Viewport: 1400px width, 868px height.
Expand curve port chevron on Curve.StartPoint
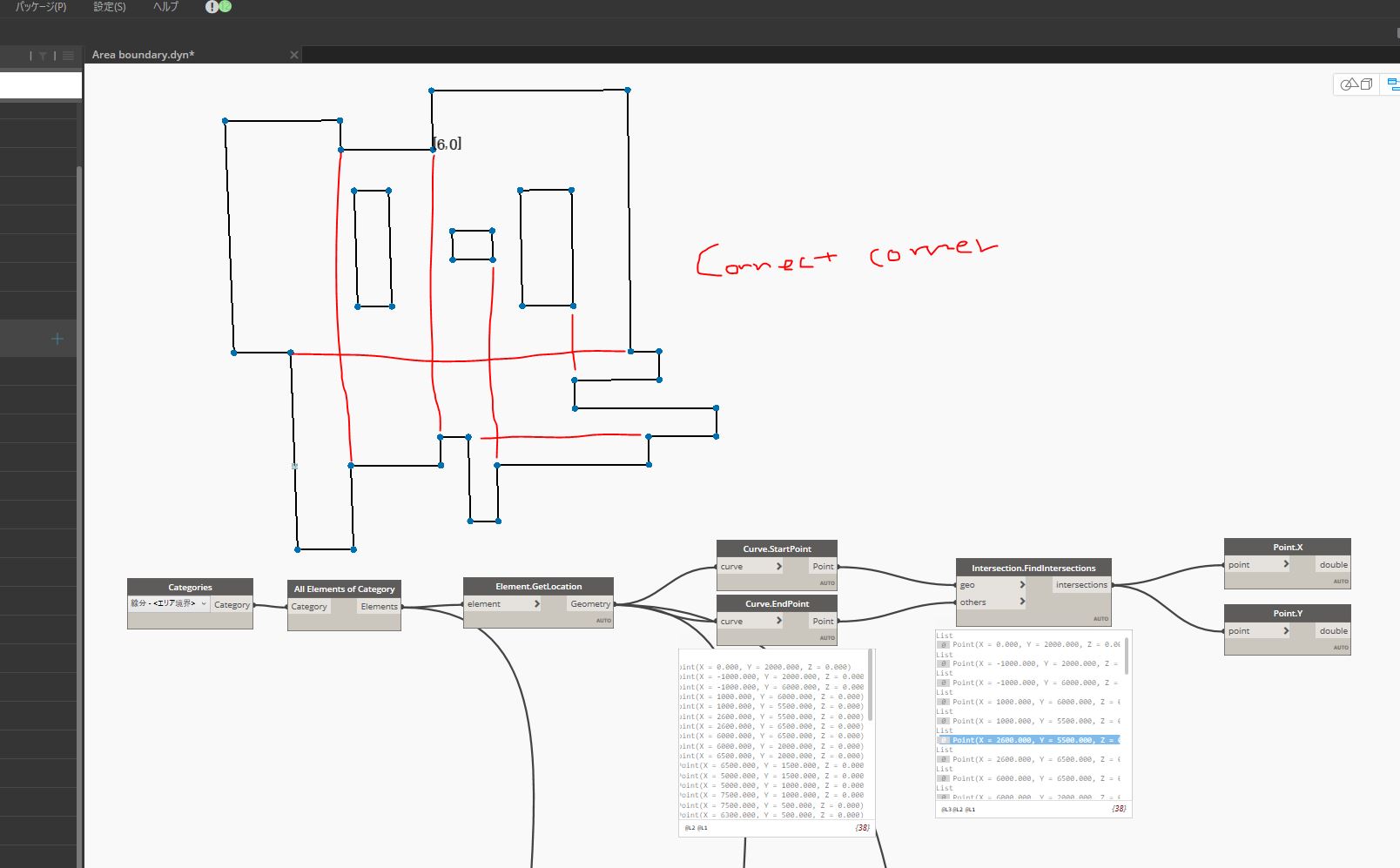(x=779, y=566)
